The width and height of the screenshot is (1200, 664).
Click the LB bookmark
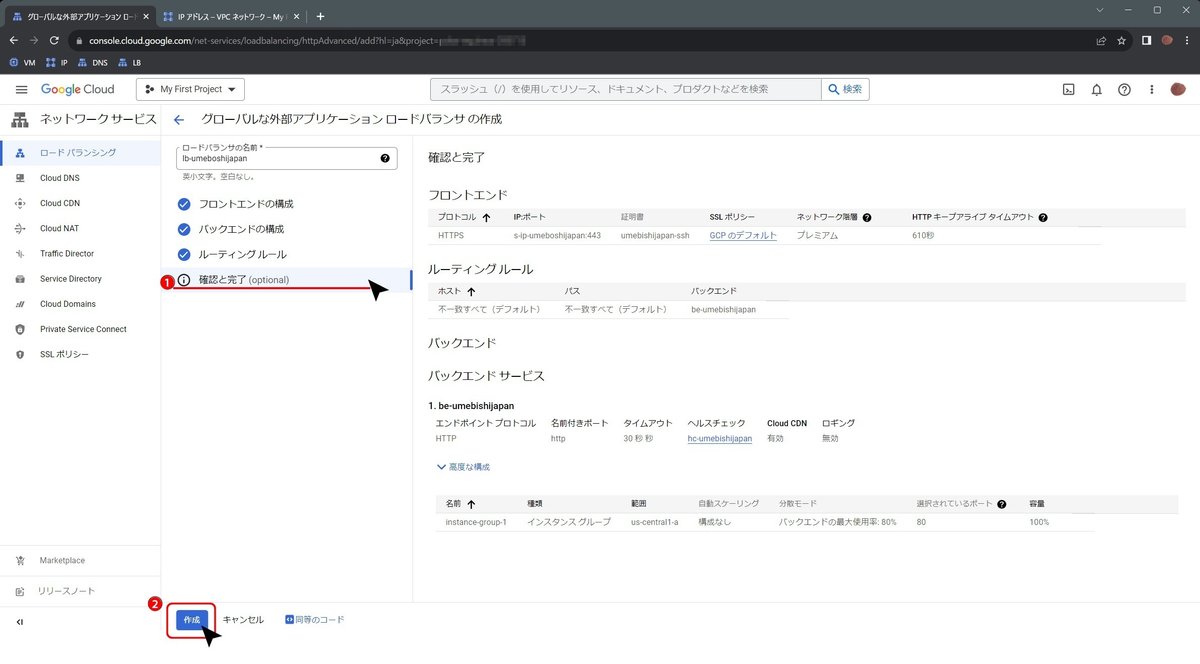[129, 62]
